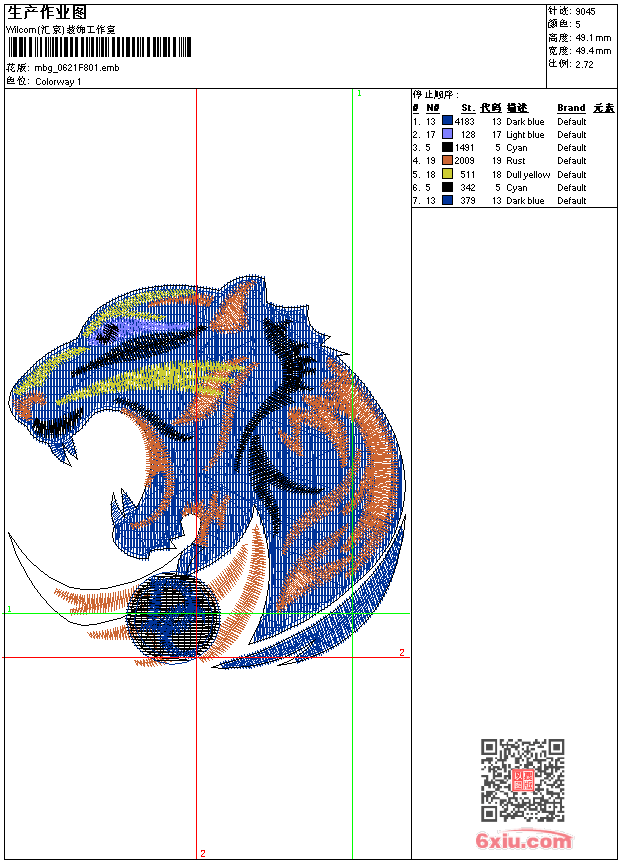Click the Colorway 1 label

(x=58, y=81)
